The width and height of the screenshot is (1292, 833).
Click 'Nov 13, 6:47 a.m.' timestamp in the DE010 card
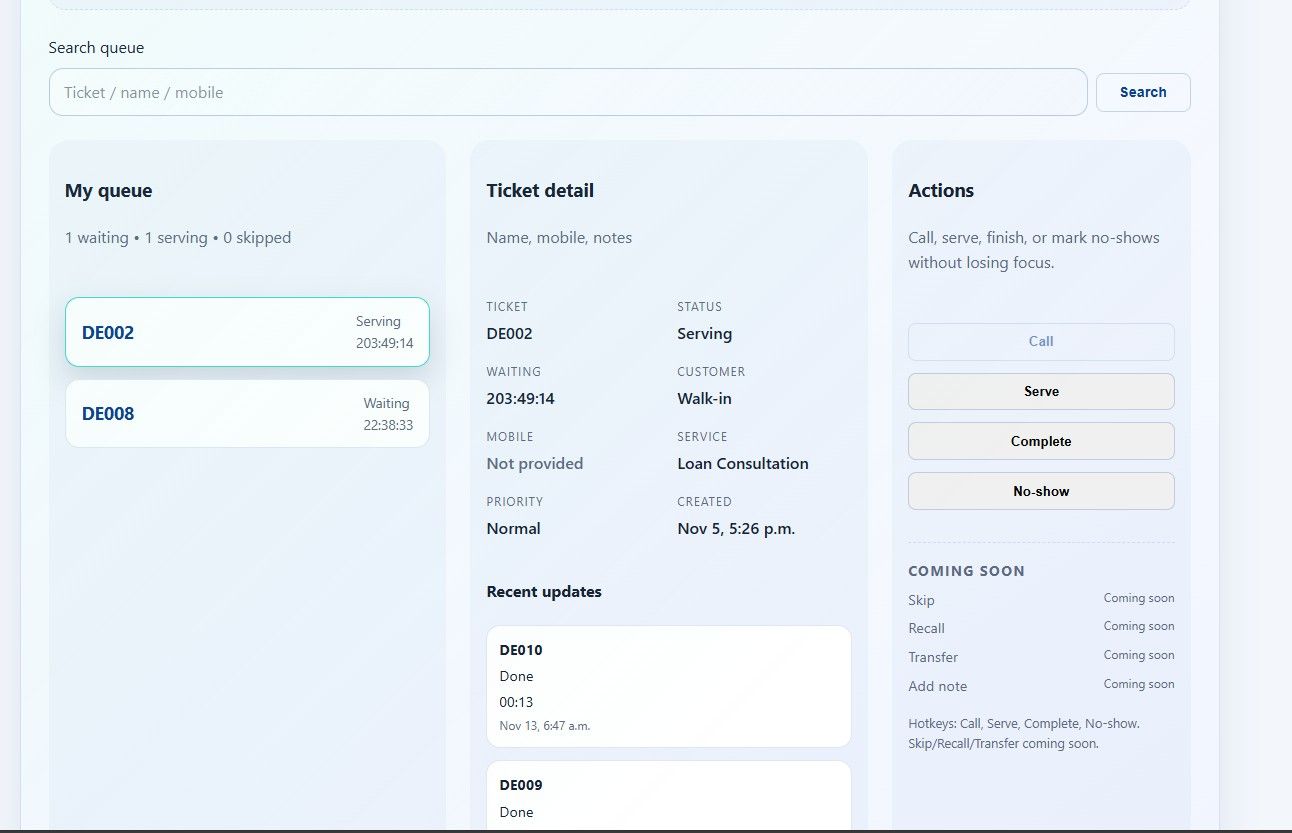tap(545, 726)
